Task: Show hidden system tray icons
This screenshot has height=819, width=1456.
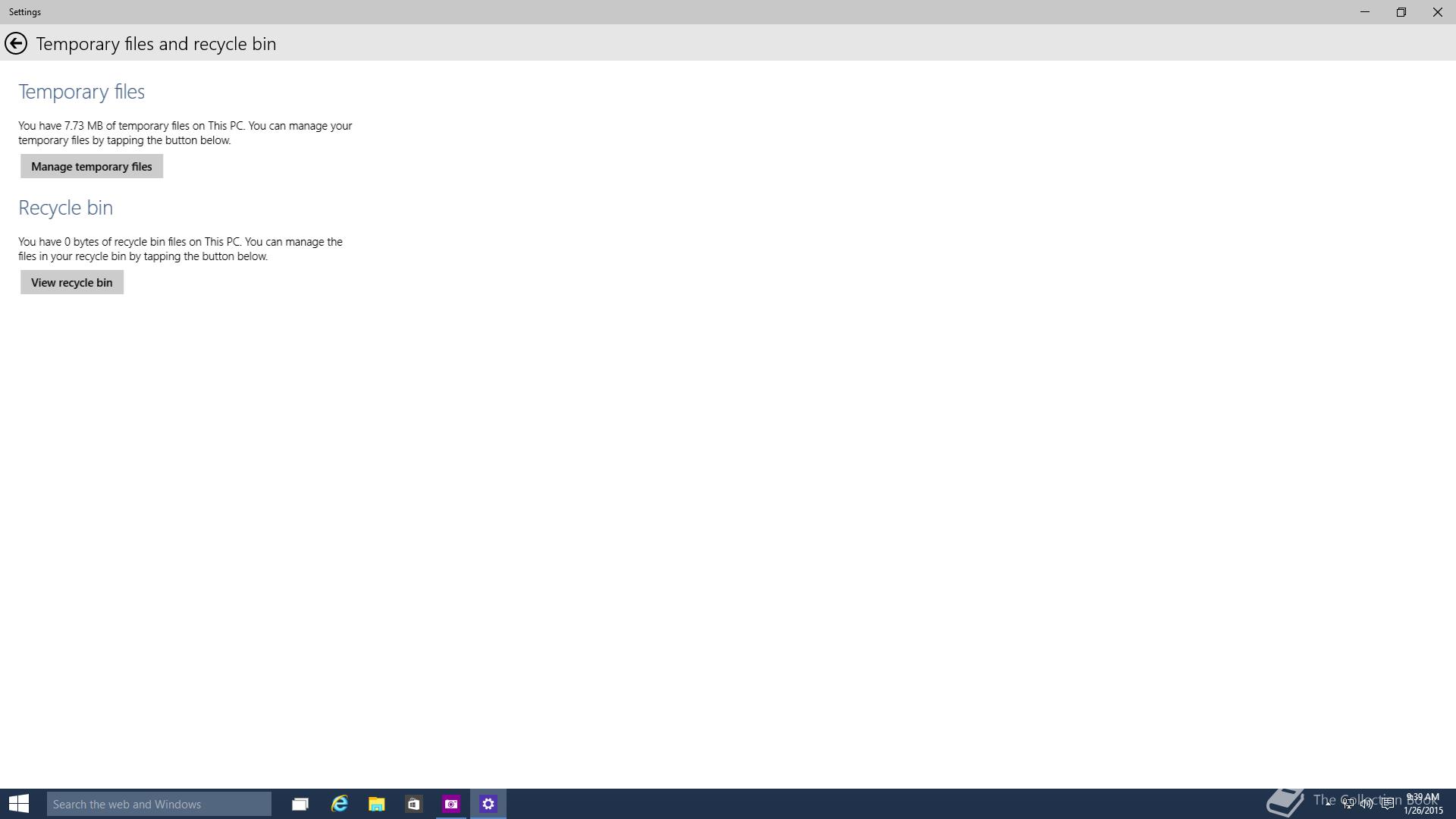Action: pos(1329,803)
